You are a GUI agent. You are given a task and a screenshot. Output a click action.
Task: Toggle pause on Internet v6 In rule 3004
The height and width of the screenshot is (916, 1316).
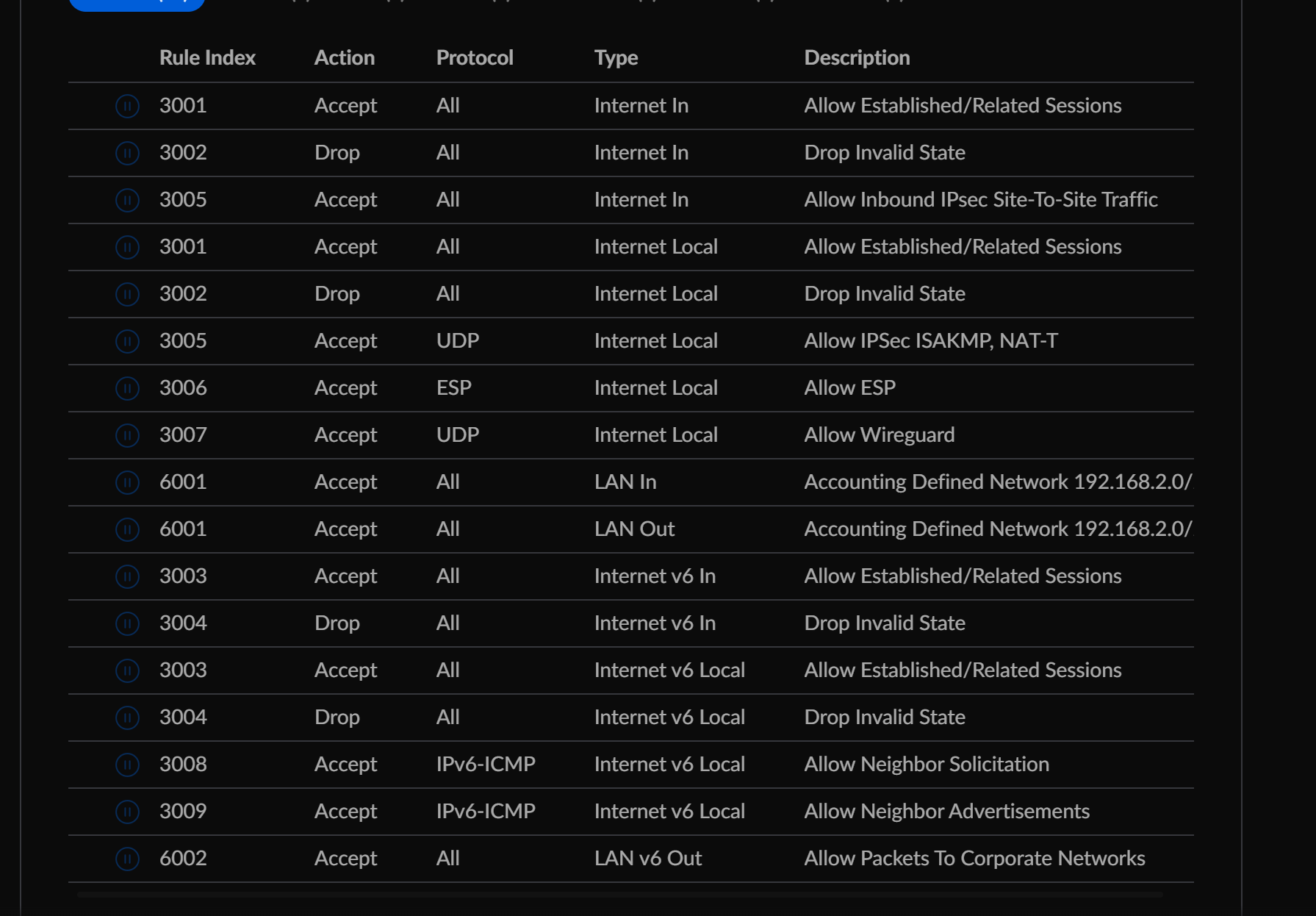[127, 623]
